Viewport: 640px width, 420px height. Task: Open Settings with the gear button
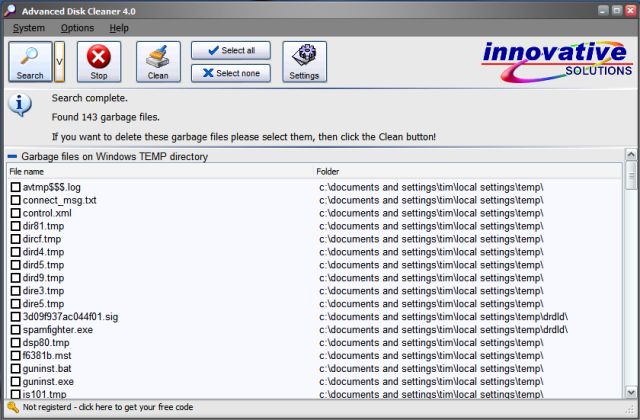point(304,62)
